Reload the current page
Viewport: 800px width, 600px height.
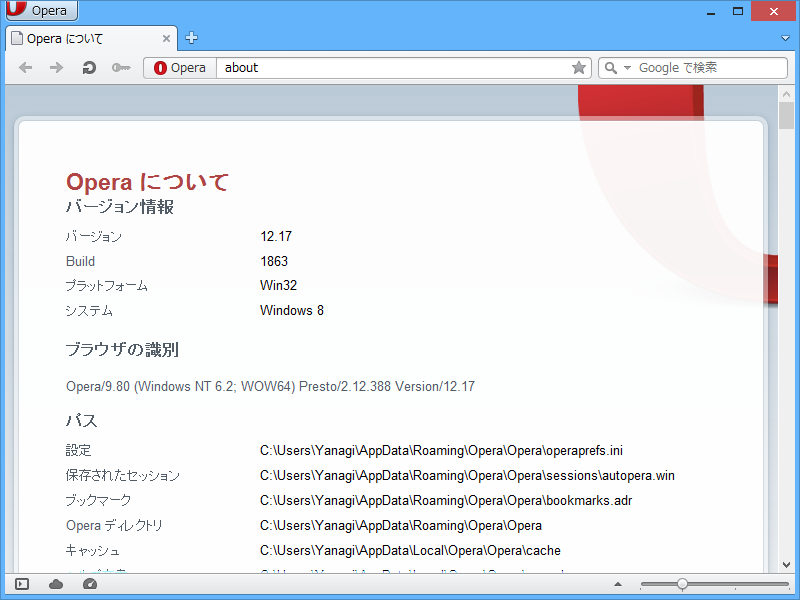coord(88,67)
